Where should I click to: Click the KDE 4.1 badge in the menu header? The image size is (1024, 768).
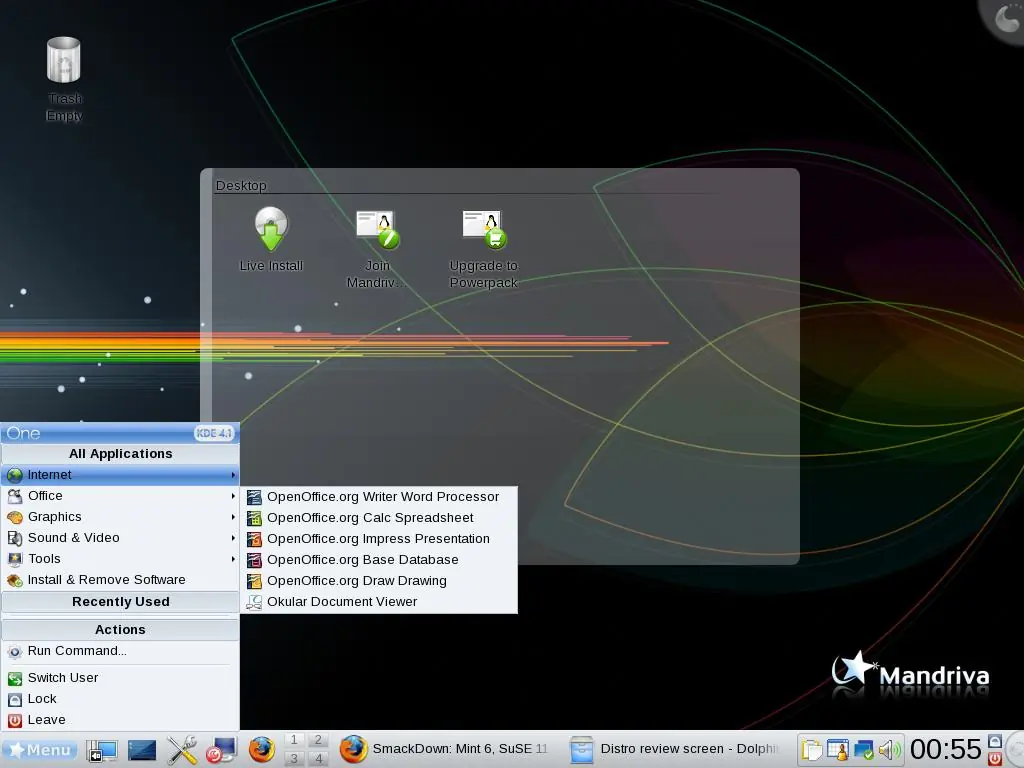[x=214, y=433]
